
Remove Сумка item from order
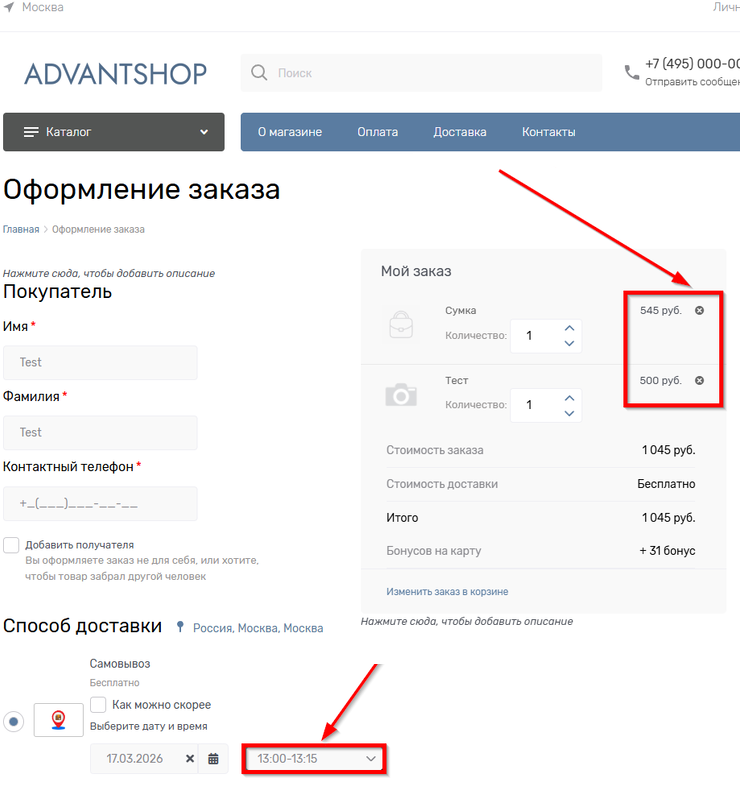tap(699, 311)
